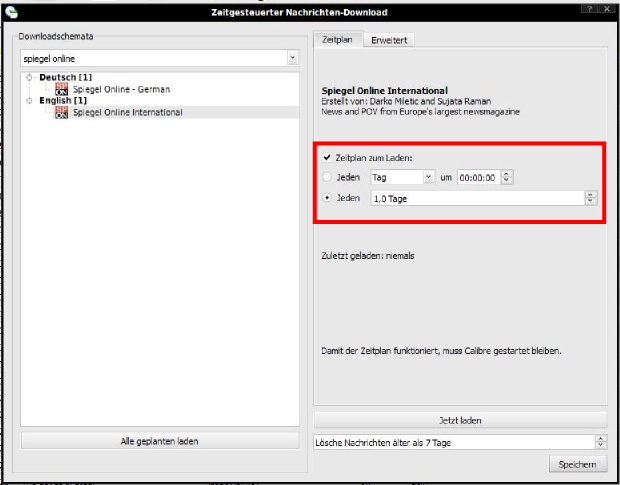Click the 'Spiegel Online International' bold heading
The width and height of the screenshot is (620, 485).
(384, 91)
